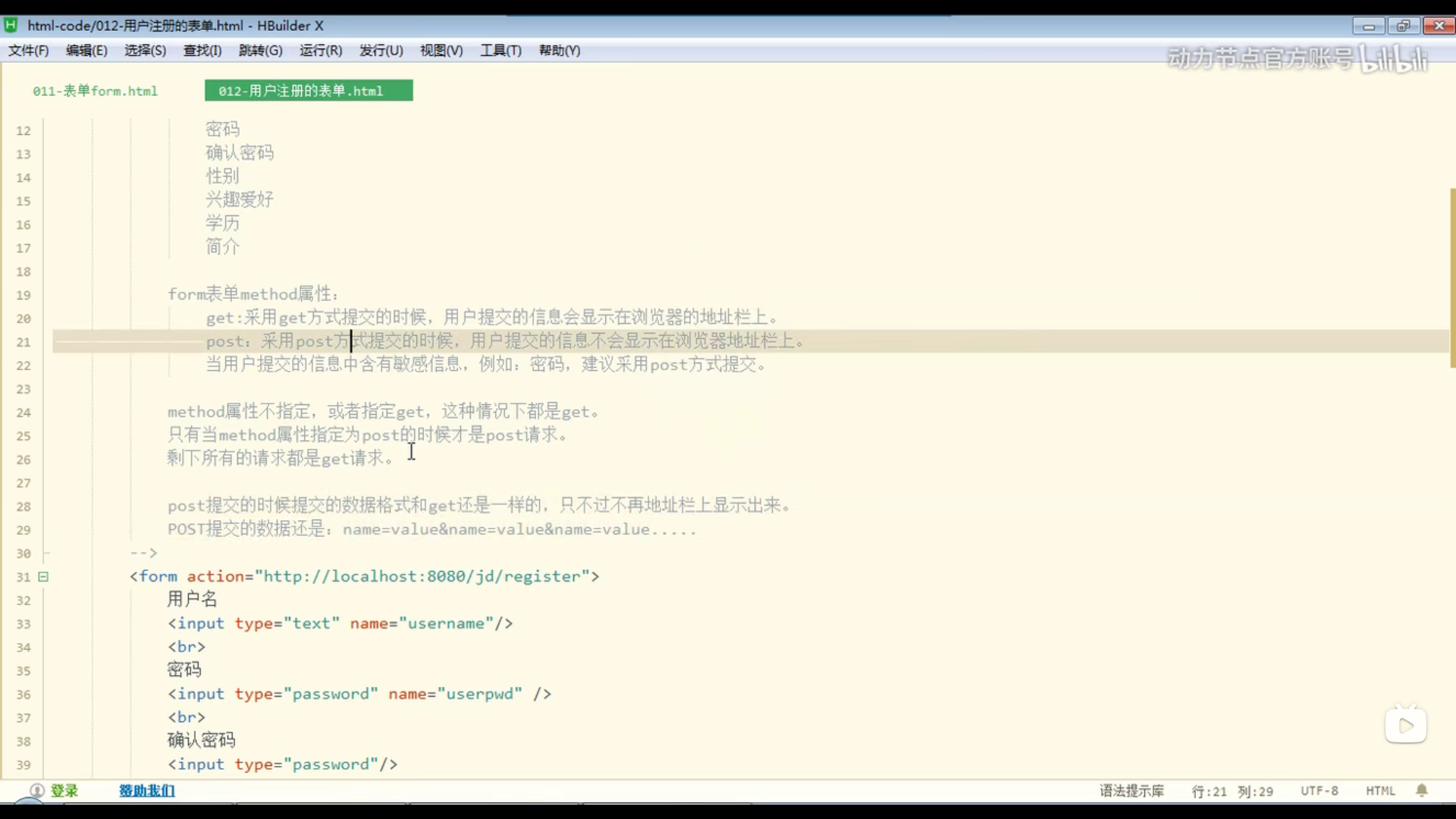Click the fold marker at line 30
The image size is (1456, 819).
point(45,554)
